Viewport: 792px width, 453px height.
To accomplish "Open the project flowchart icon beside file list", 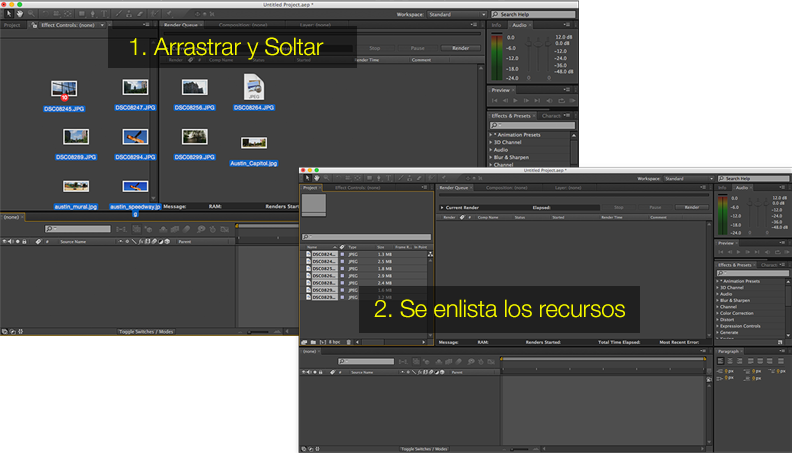I will (430, 254).
